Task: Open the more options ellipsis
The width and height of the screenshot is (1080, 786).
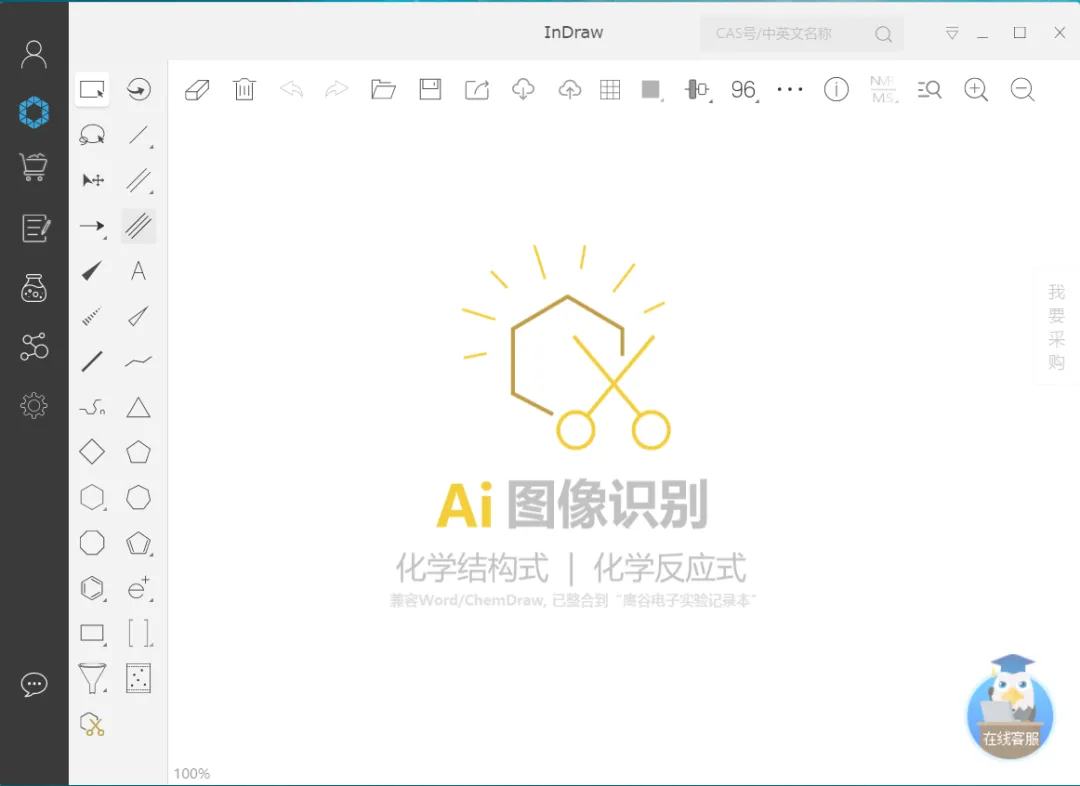Action: [x=790, y=90]
